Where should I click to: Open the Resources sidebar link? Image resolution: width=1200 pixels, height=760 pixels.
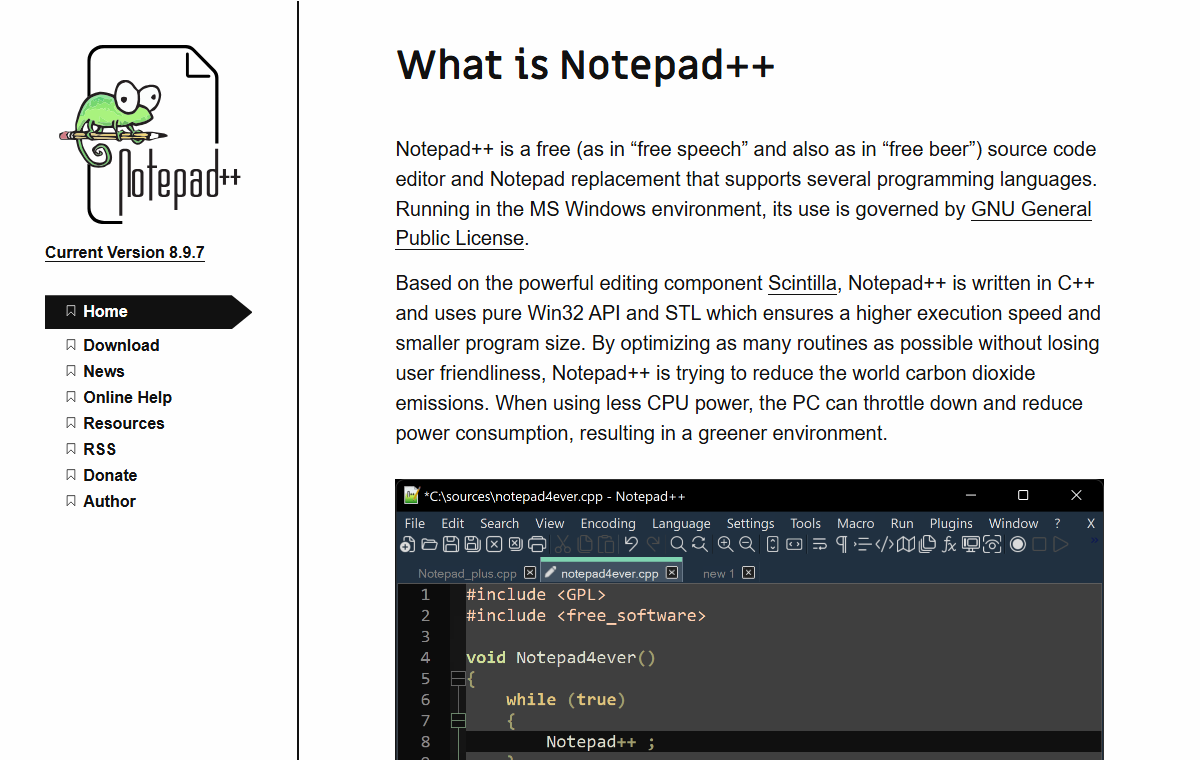point(124,423)
